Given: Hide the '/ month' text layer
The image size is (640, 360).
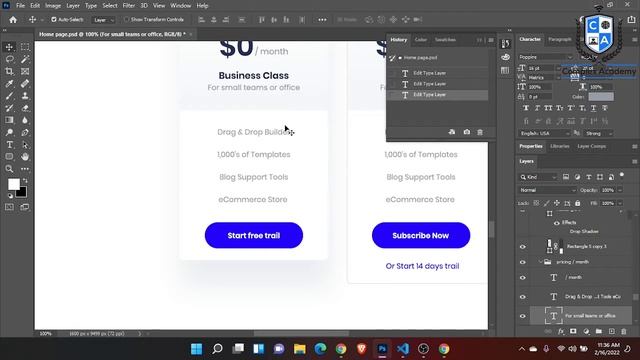Looking at the screenshot, I should point(523,278).
